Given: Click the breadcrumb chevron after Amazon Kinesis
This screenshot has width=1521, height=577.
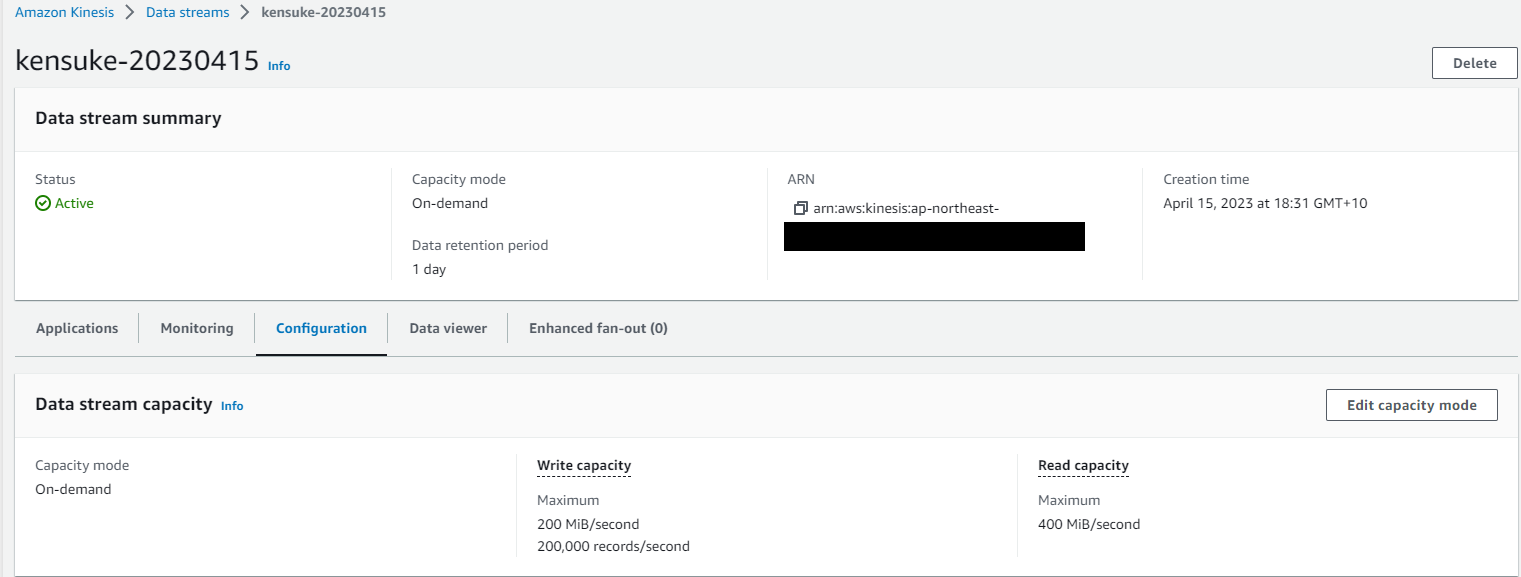Looking at the screenshot, I should (x=130, y=13).
